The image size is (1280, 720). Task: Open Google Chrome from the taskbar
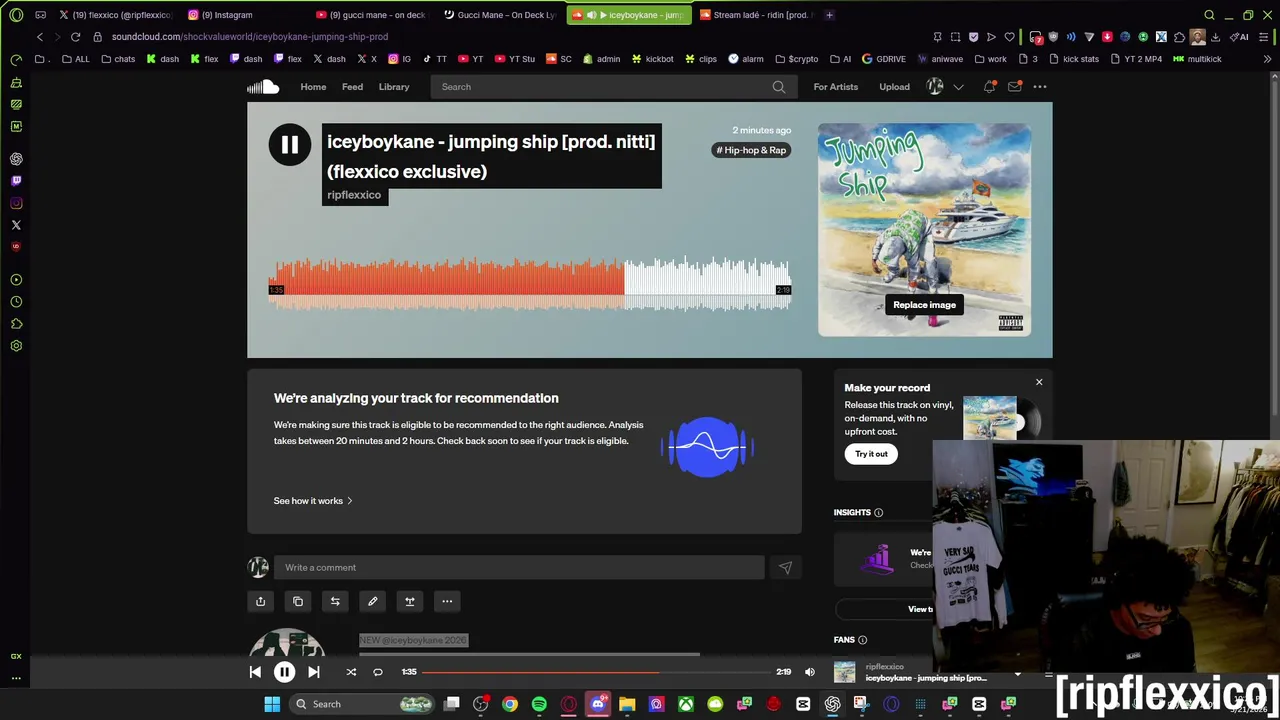coord(510,704)
